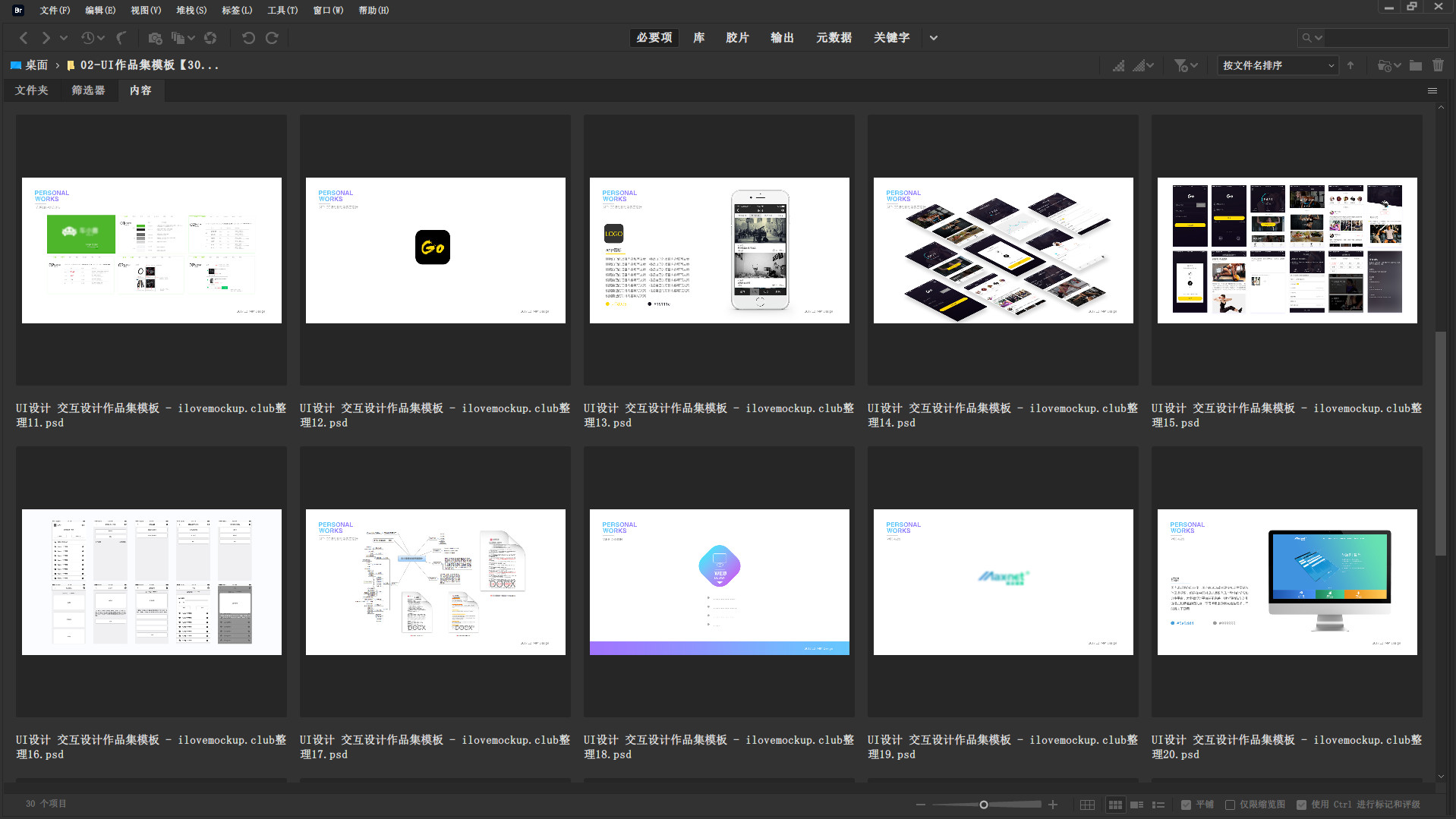The height and width of the screenshot is (819, 1456).
Task: Click the delete item trash icon
Action: click(1438, 65)
